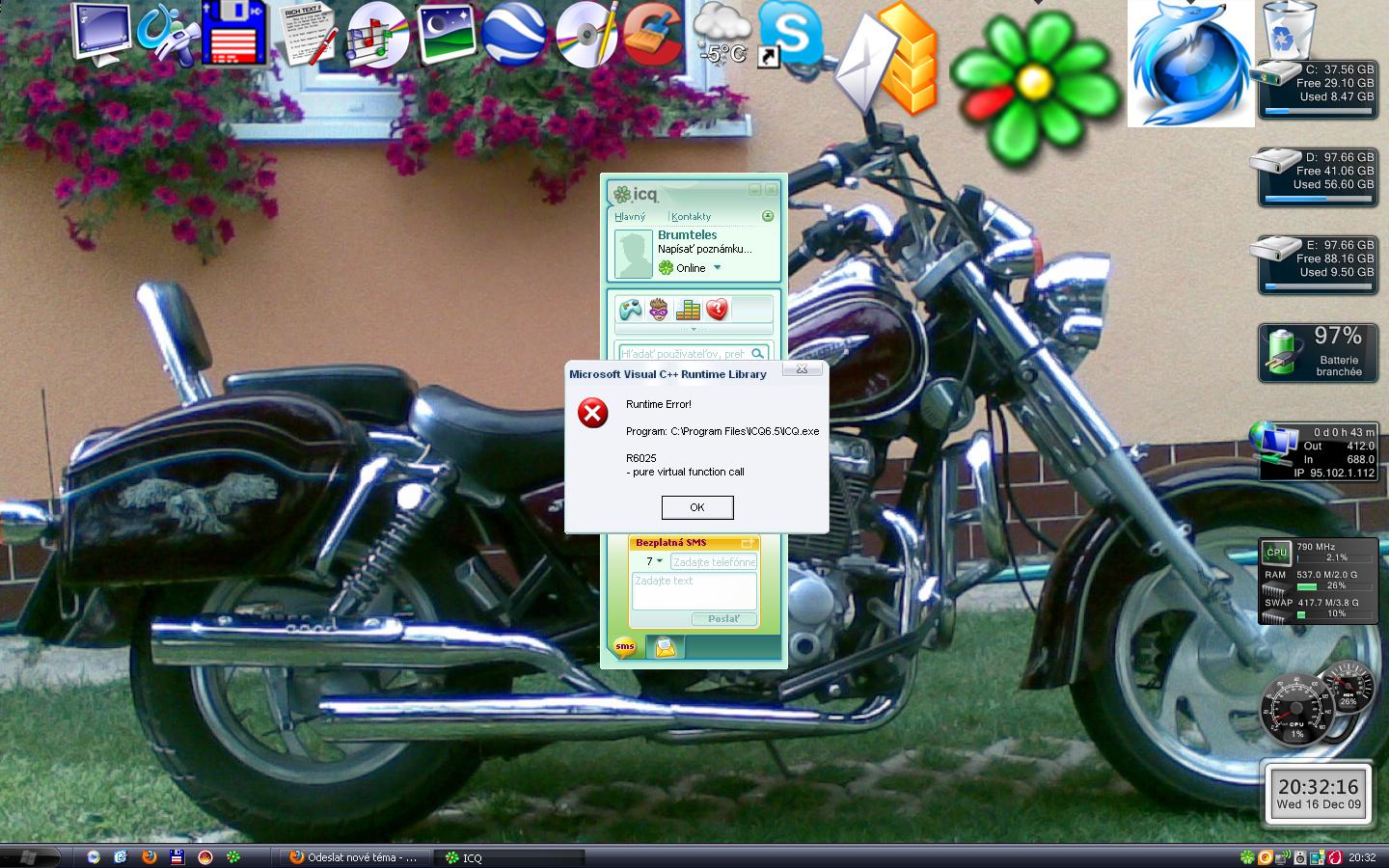Open the ICQ equalizer bars icon
The image size is (1389, 868).
[688, 310]
